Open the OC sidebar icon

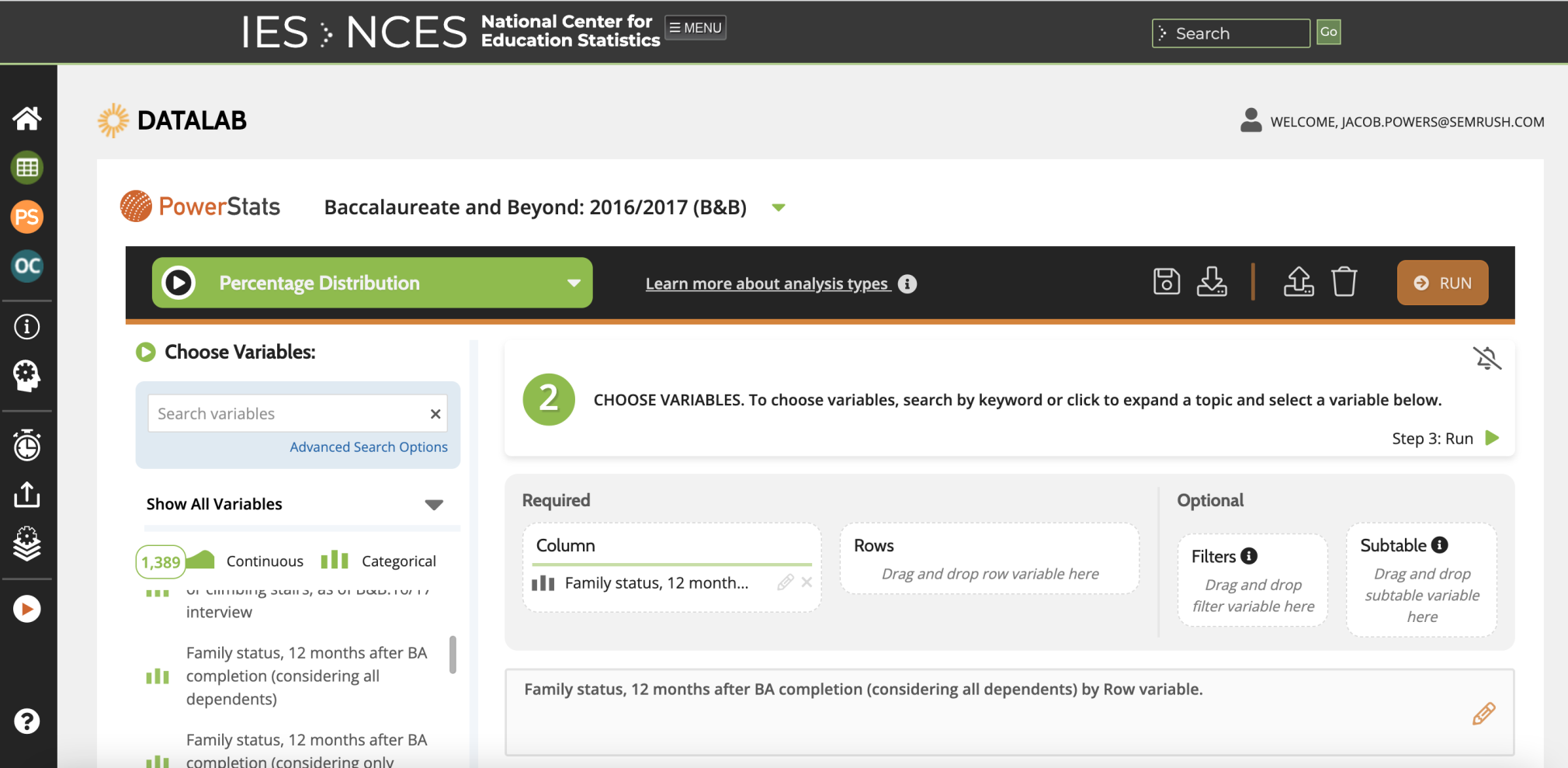27,266
